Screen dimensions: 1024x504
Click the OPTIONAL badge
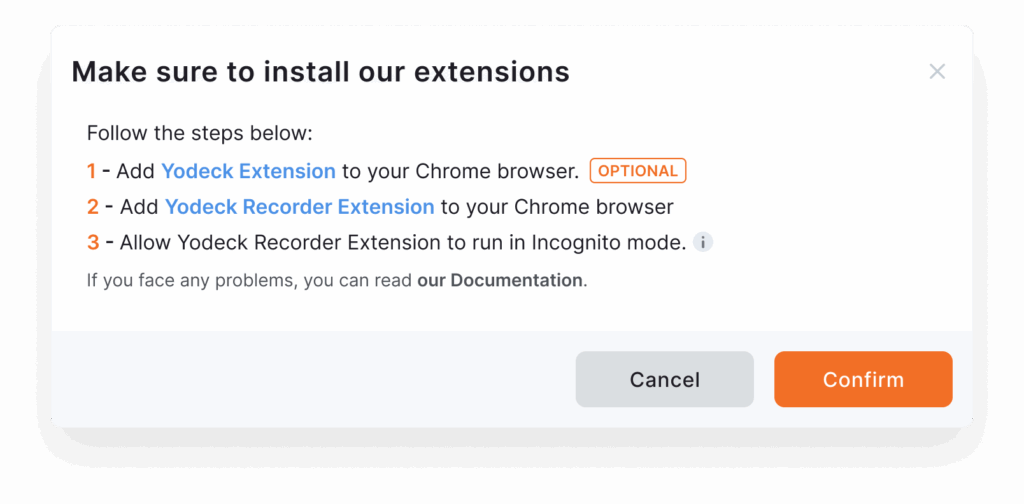pyautogui.click(x=638, y=171)
